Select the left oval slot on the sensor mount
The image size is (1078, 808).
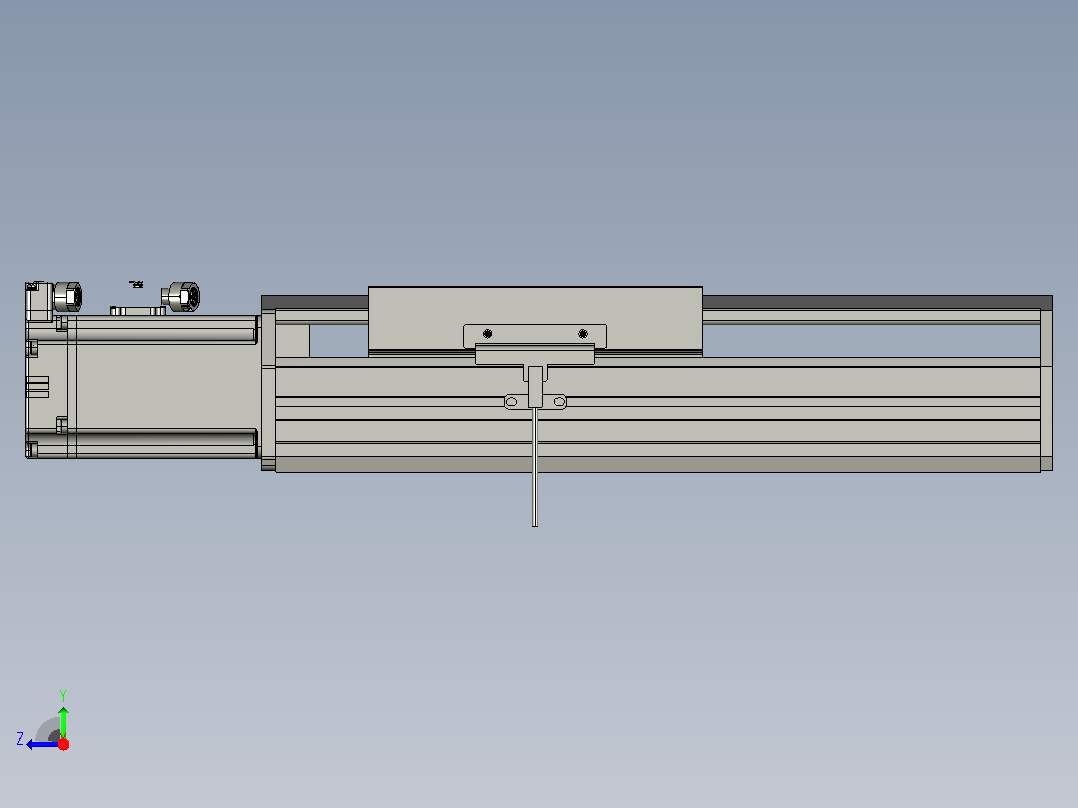(512, 402)
